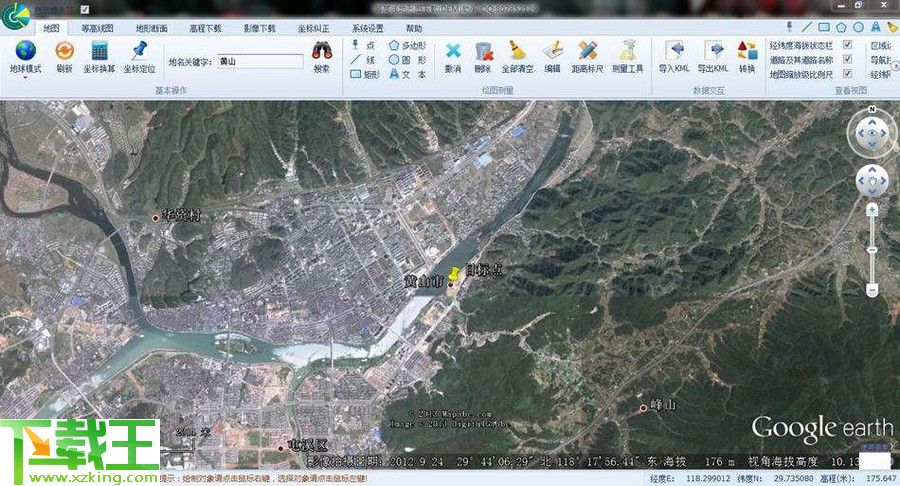Image resolution: width=900 pixels, height=486 pixels.
Task: Click the latitude value 29.735080 in the status bar
Action: click(793, 478)
